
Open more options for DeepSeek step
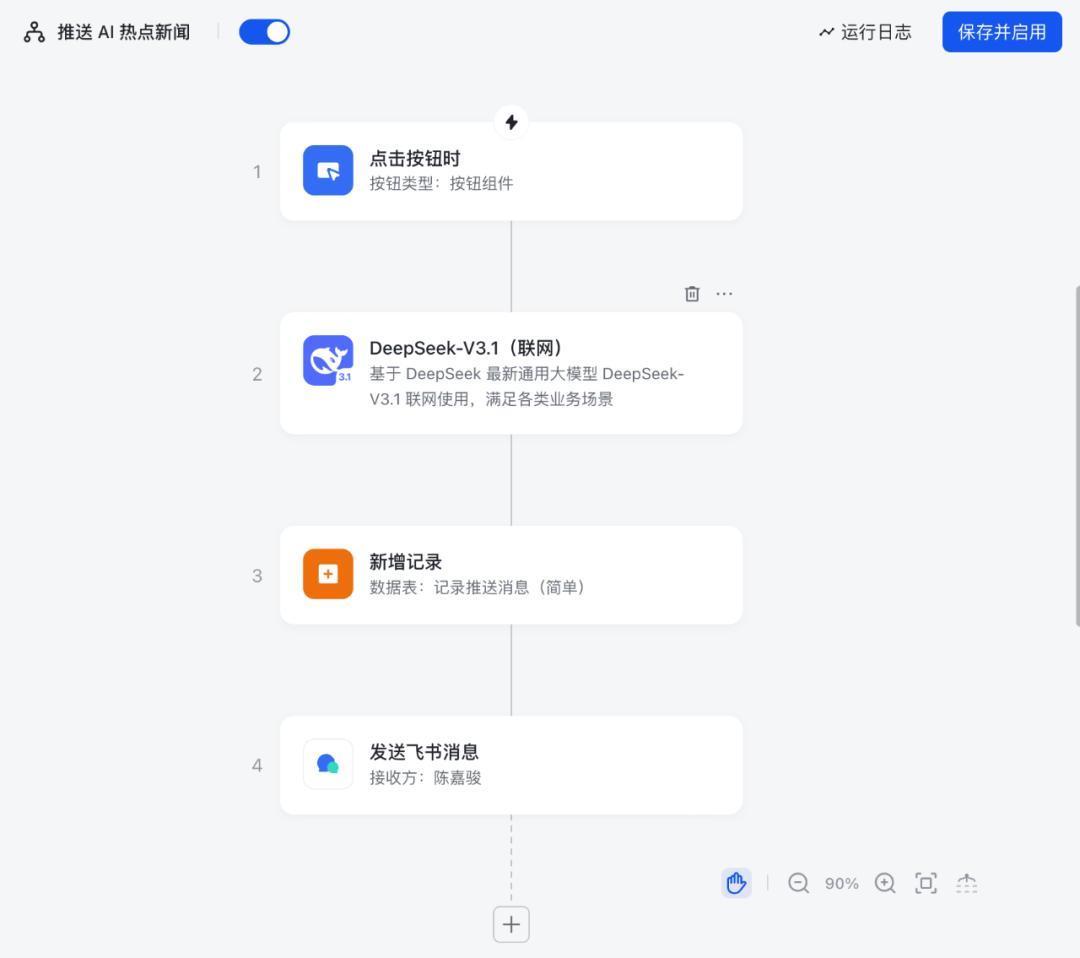(x=724, y=294)
